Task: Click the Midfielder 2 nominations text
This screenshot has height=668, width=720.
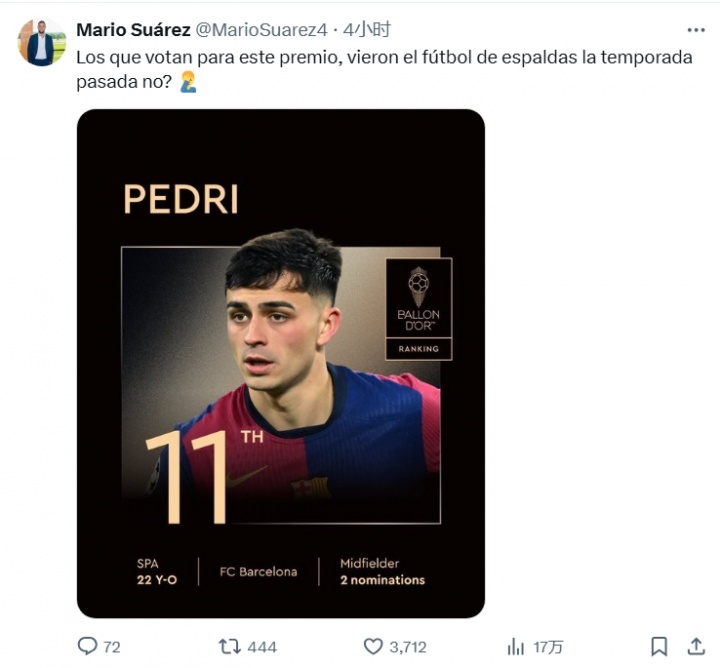Action: 382,572
